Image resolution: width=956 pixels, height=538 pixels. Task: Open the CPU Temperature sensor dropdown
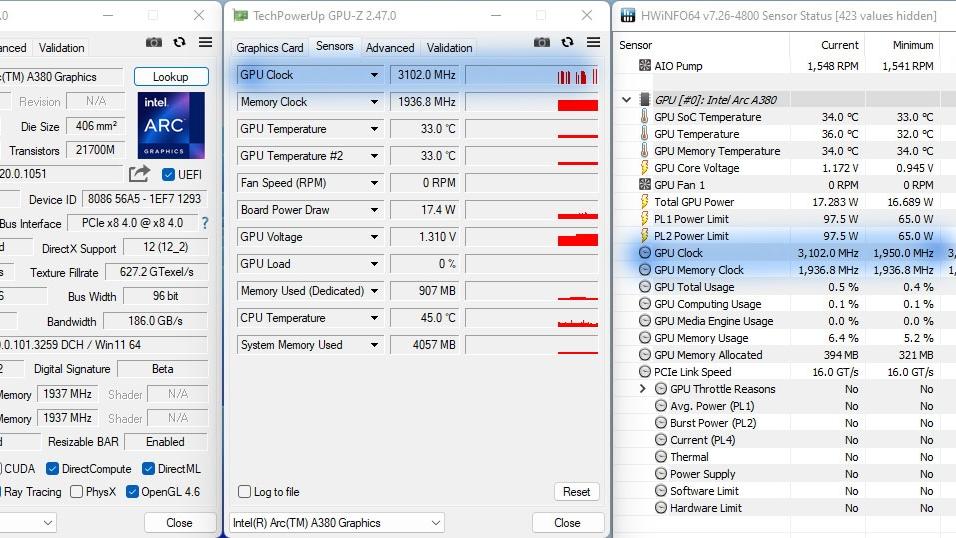[x=374, y=318]
